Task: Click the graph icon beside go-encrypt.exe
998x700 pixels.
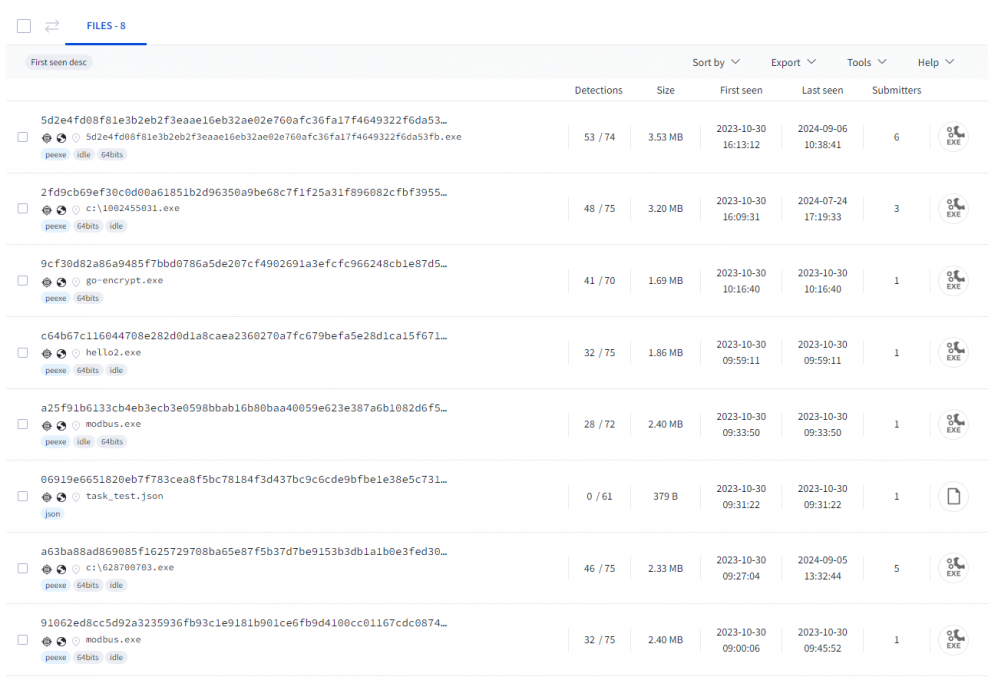Action: click(47, 282)
